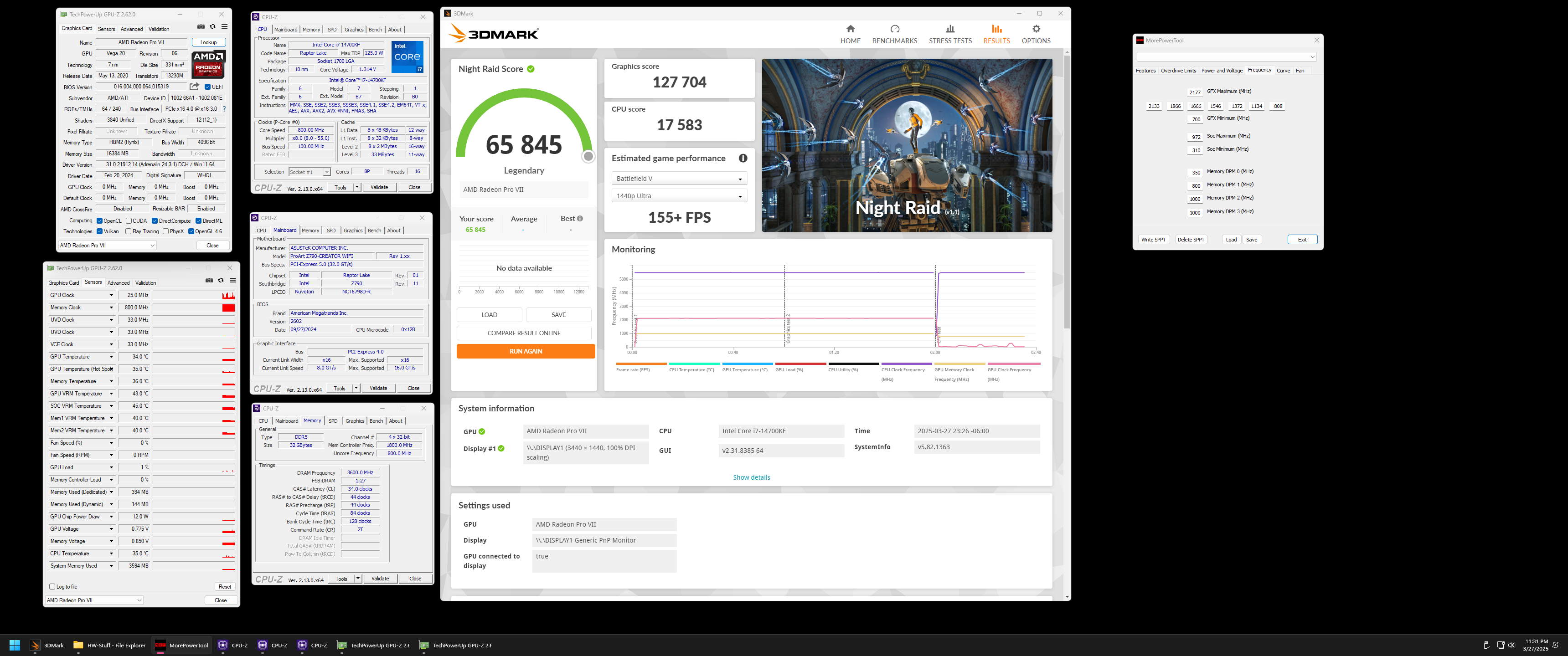This screenshot has height=656, width=1568.
Task: Click BIOS export share icon in GPU-Z
Action: pos(194,87)
